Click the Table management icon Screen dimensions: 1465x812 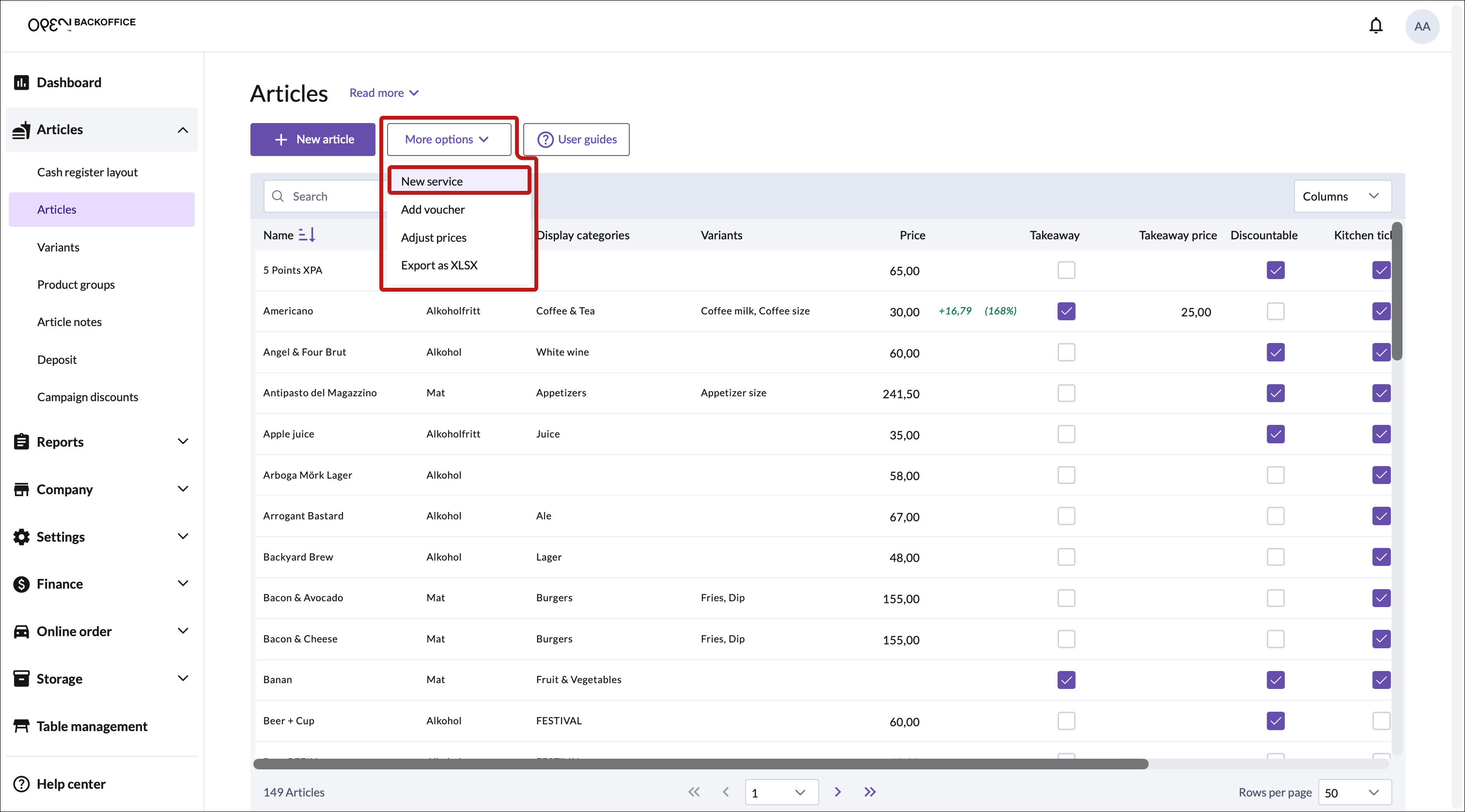(21, 726)
